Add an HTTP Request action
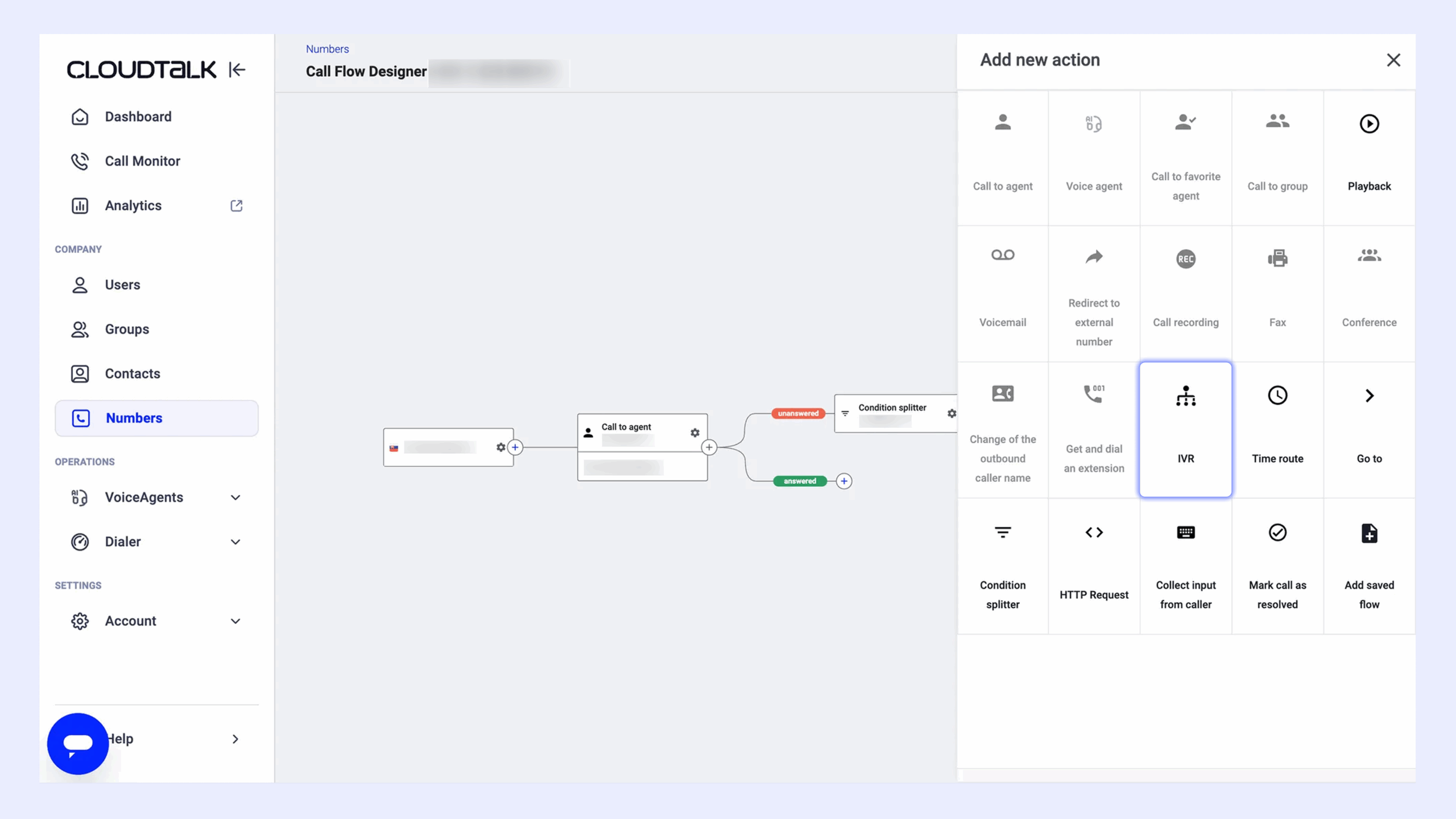The height and width of the screenshot is (819, 1456). point(1094,566)
